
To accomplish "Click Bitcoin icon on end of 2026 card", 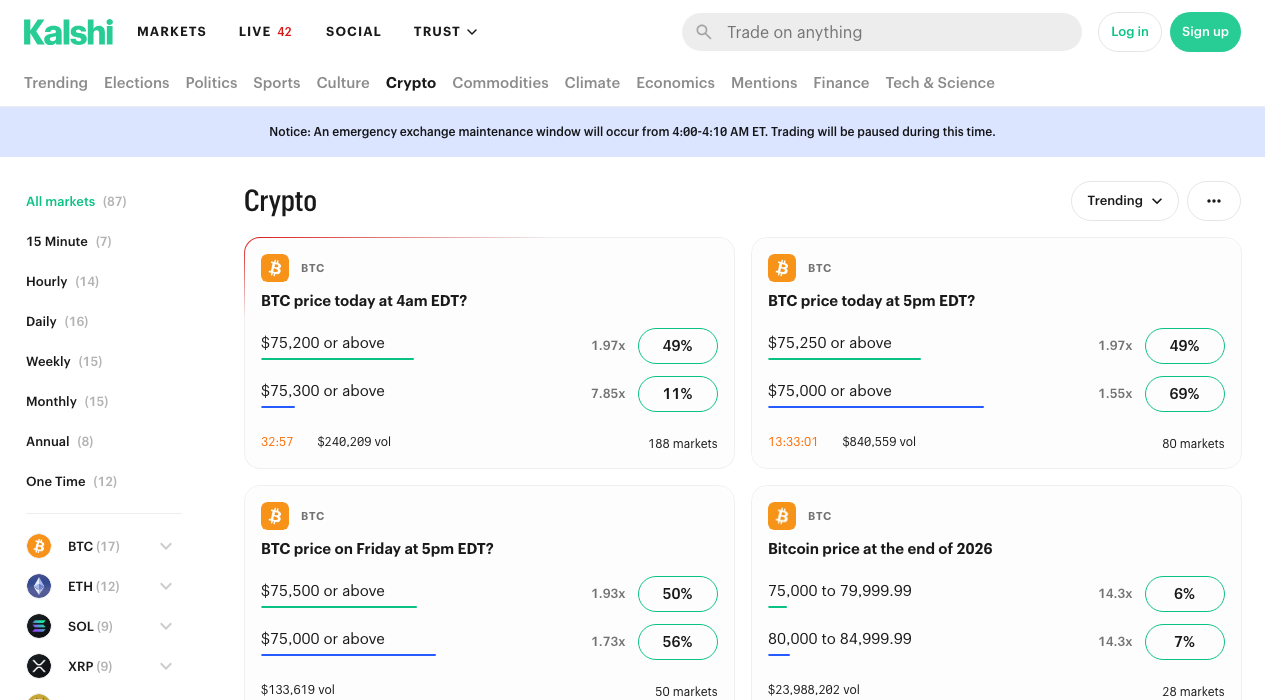I will point(782,516).
